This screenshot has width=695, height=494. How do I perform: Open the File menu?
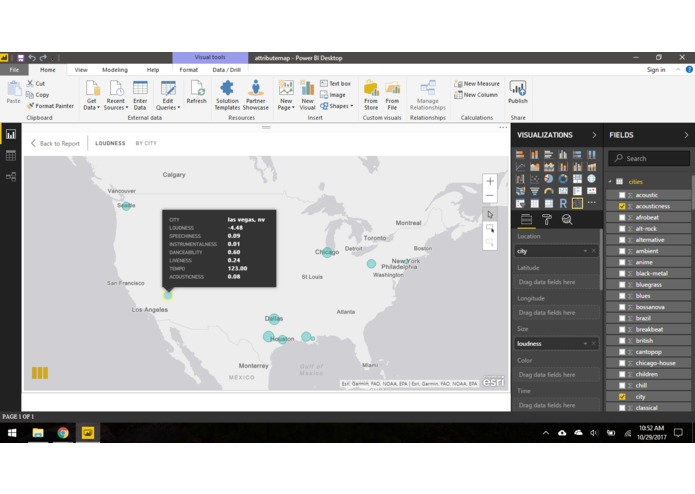tap(14, 70)
